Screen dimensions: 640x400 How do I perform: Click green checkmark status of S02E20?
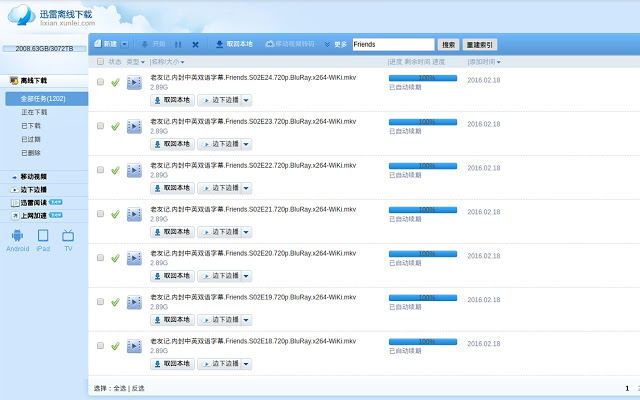[116, 258]
